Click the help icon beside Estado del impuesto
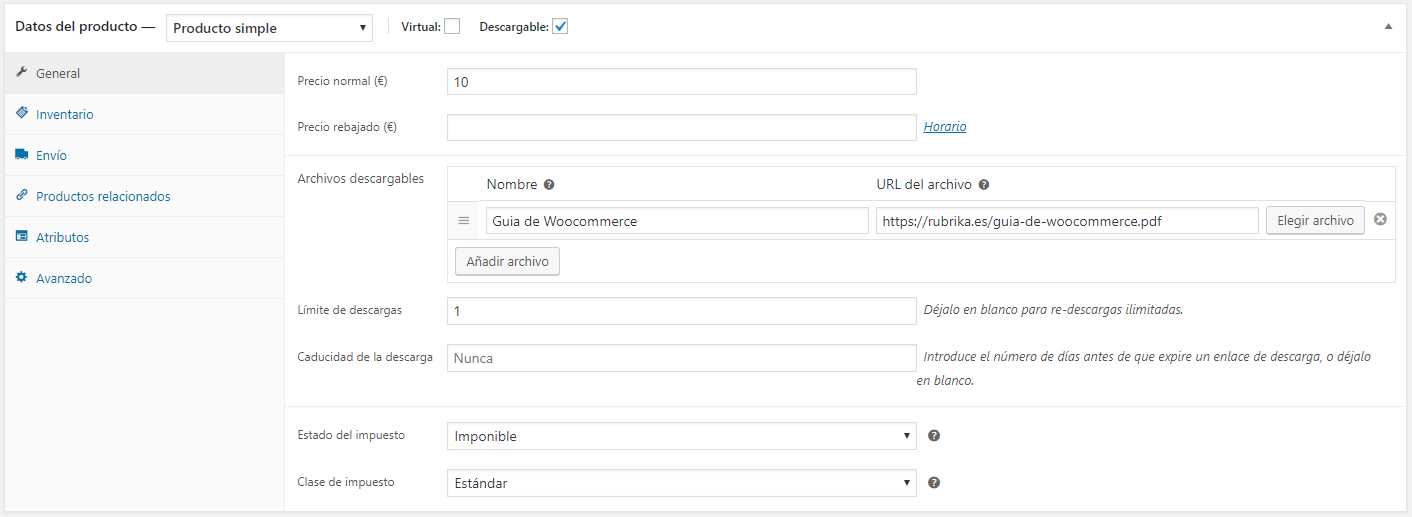The height and width of the screenshot is (517, 1412). pyautogui.click(x=934, y=436)
